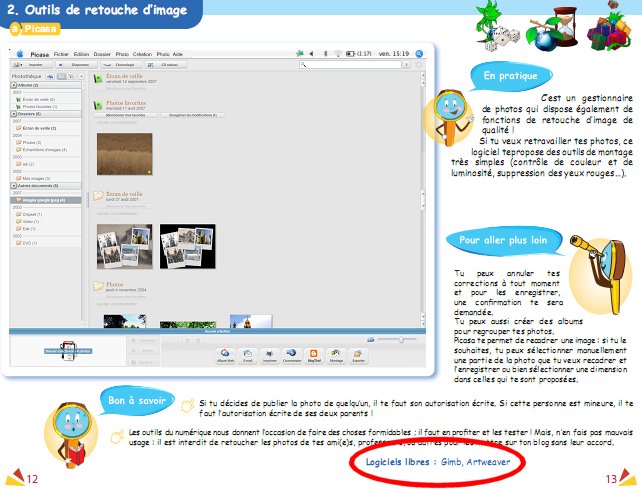
Task: Click the Album Web upload icon
Action: click(226, 355)
